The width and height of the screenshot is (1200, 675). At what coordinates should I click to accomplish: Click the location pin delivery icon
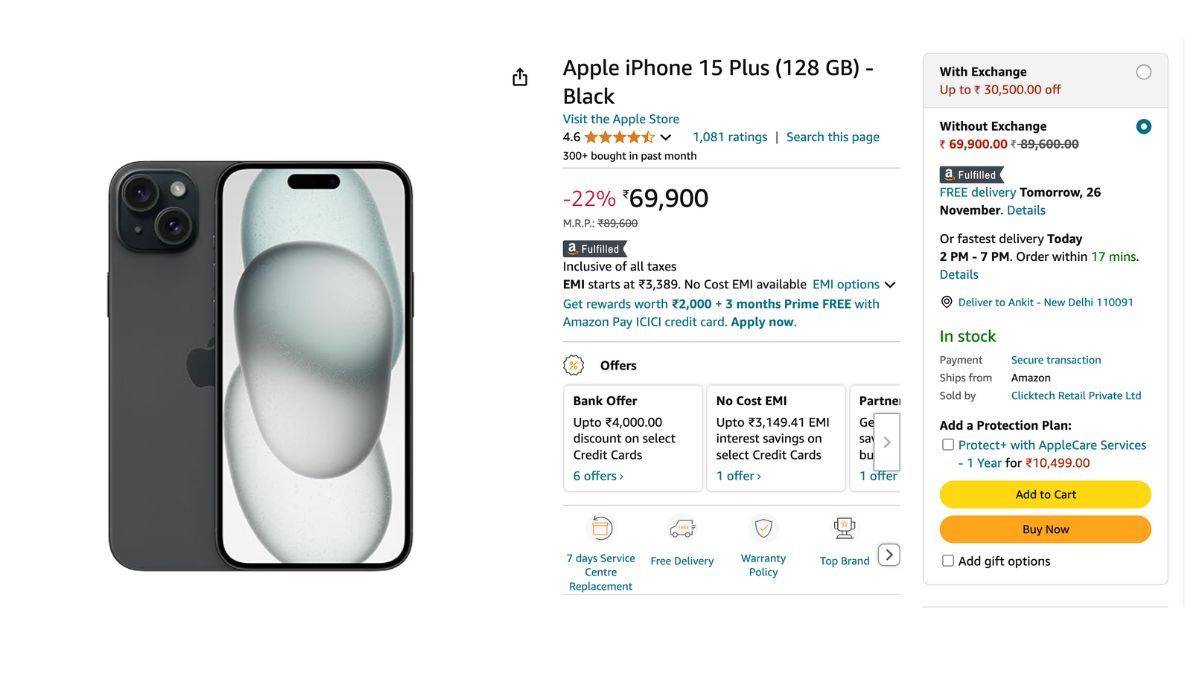[x=946, y=302]
